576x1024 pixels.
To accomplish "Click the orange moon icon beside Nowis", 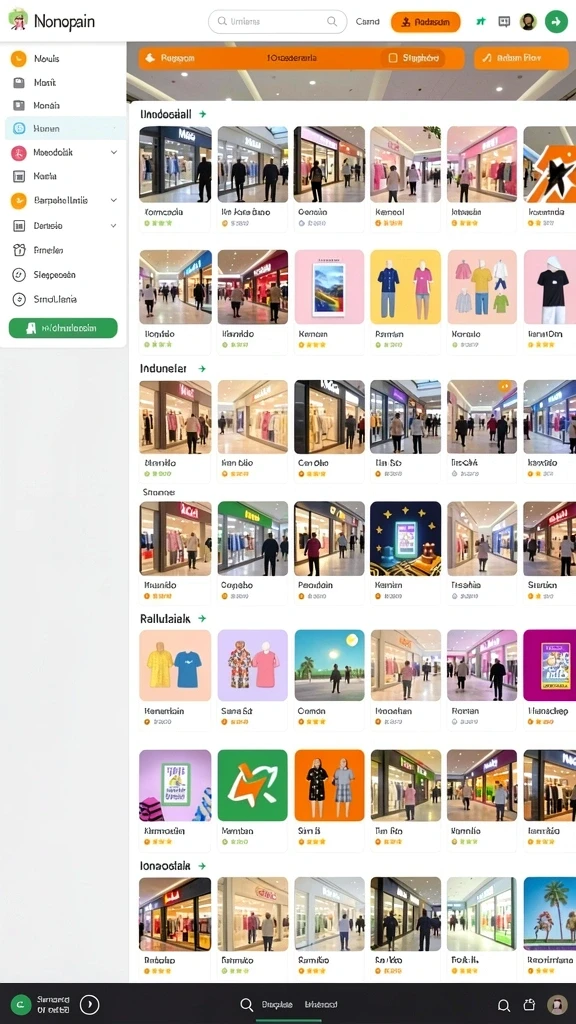I will pos(19,59).
